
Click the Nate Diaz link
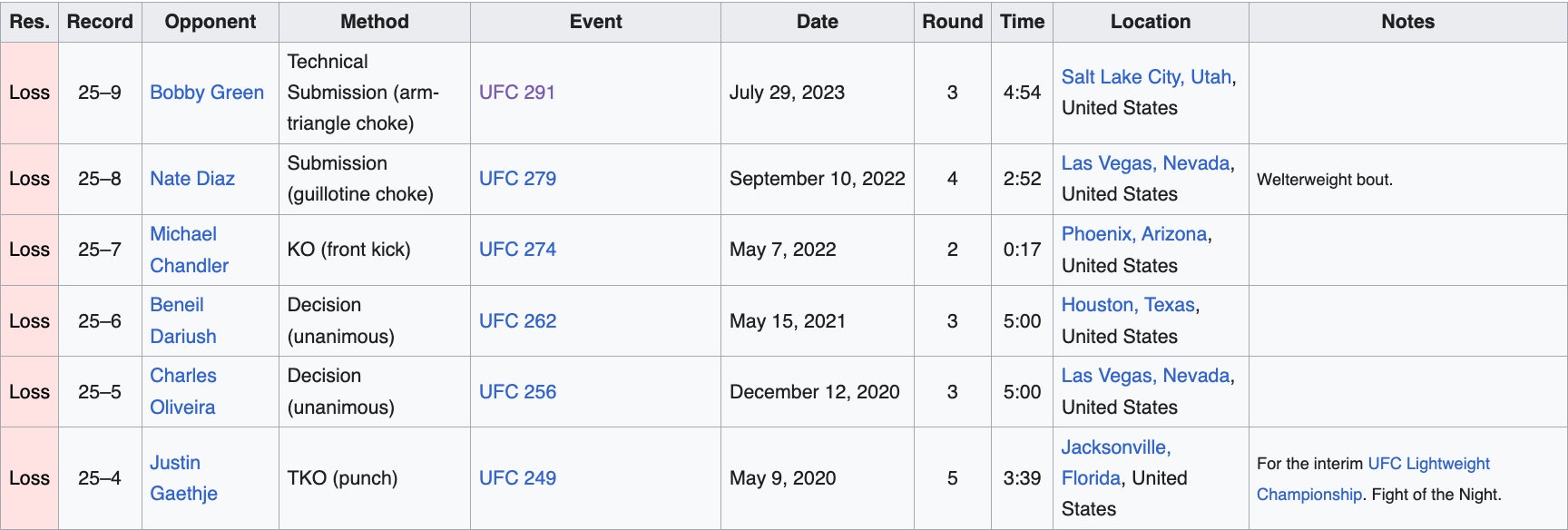point(192,179)
